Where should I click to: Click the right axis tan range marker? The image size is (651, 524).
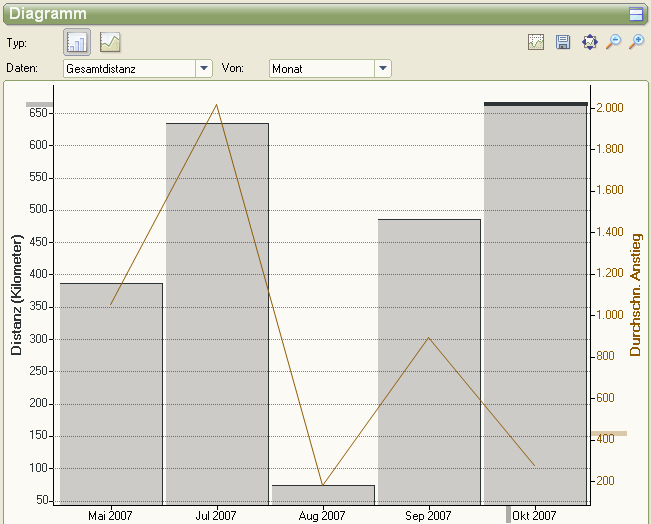tap(608, 433)
